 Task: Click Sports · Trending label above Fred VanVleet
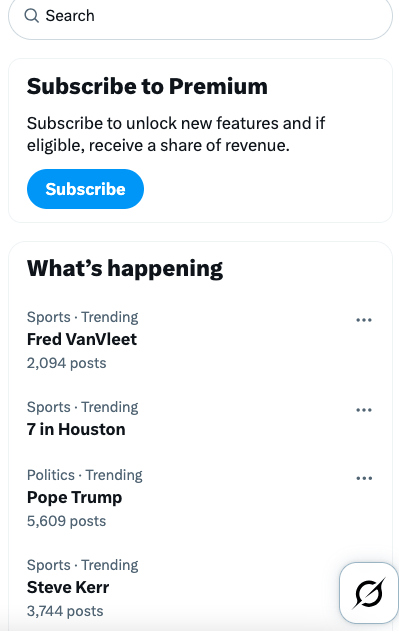83,317
